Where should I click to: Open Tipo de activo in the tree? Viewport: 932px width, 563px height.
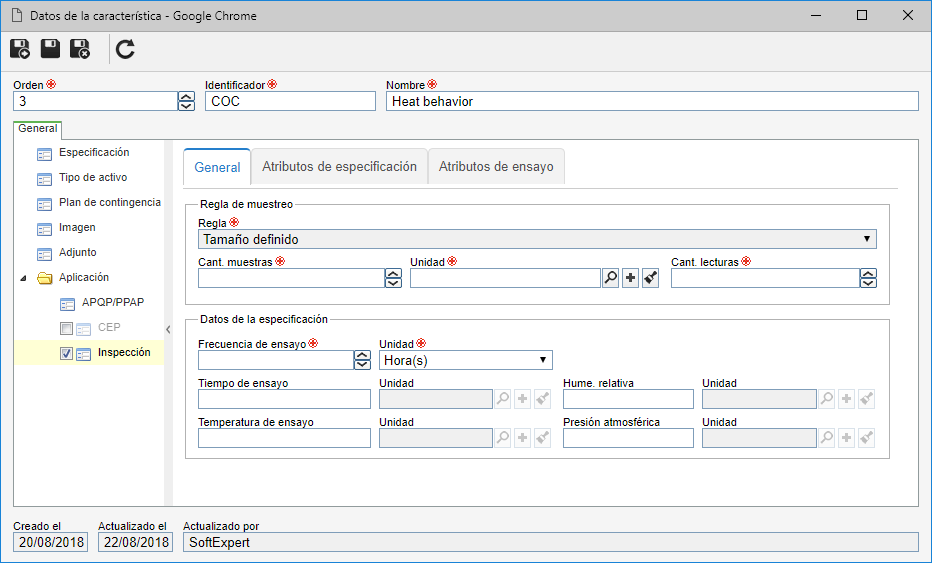pos(93,178)
